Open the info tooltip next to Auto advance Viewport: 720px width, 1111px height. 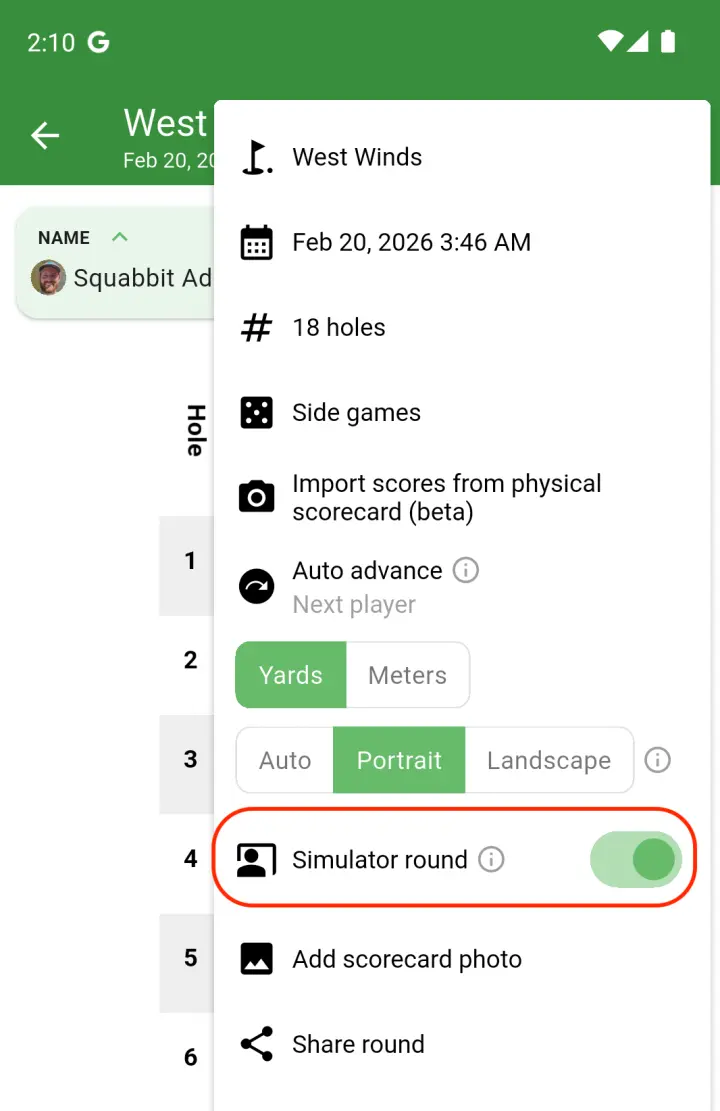tap(464, 570)
